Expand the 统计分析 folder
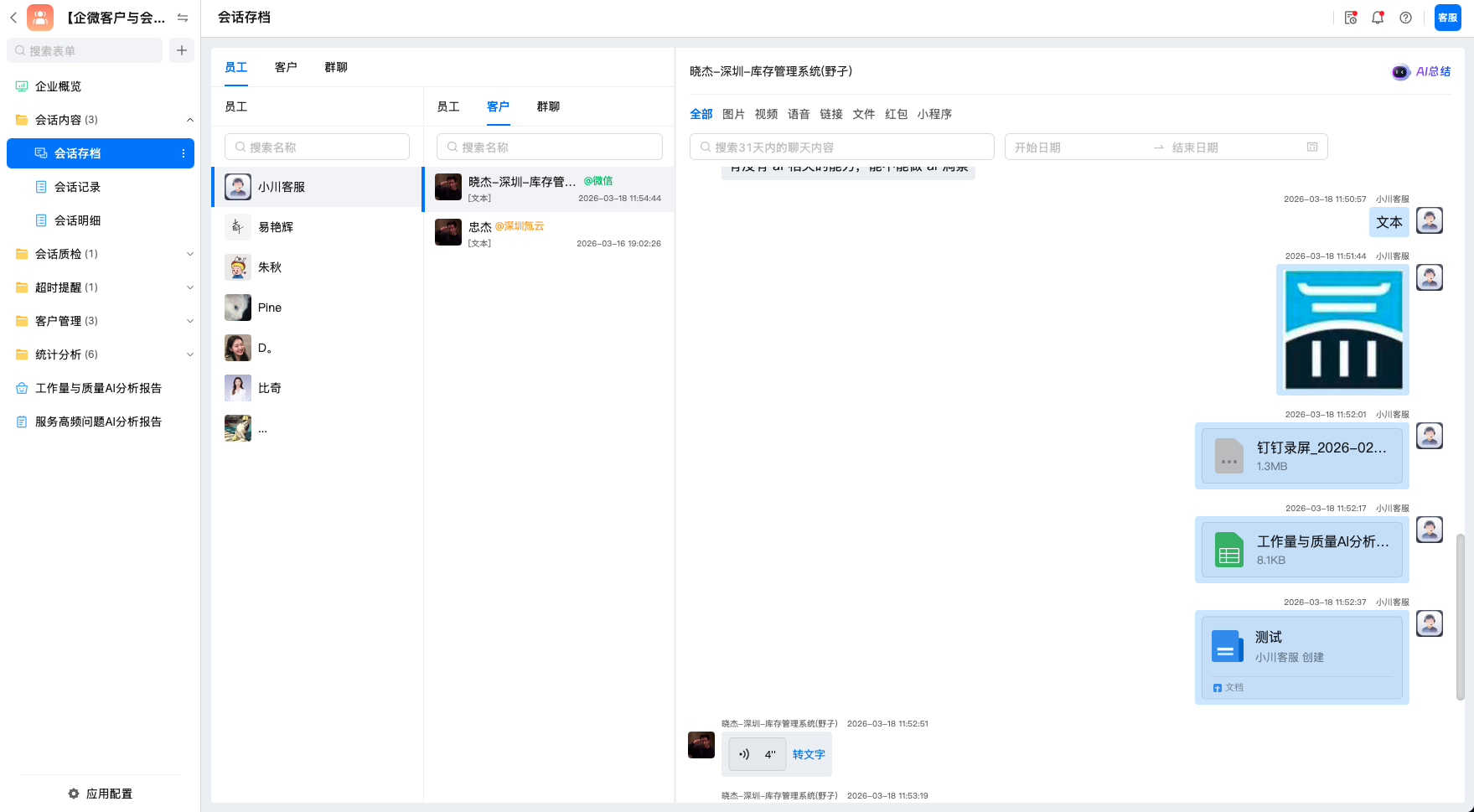 (190, 354)
